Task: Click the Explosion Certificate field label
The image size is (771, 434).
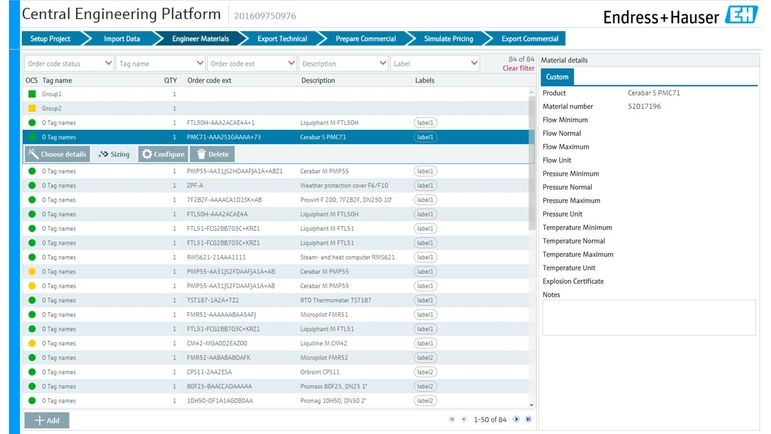Action: [x=573, y=281]
